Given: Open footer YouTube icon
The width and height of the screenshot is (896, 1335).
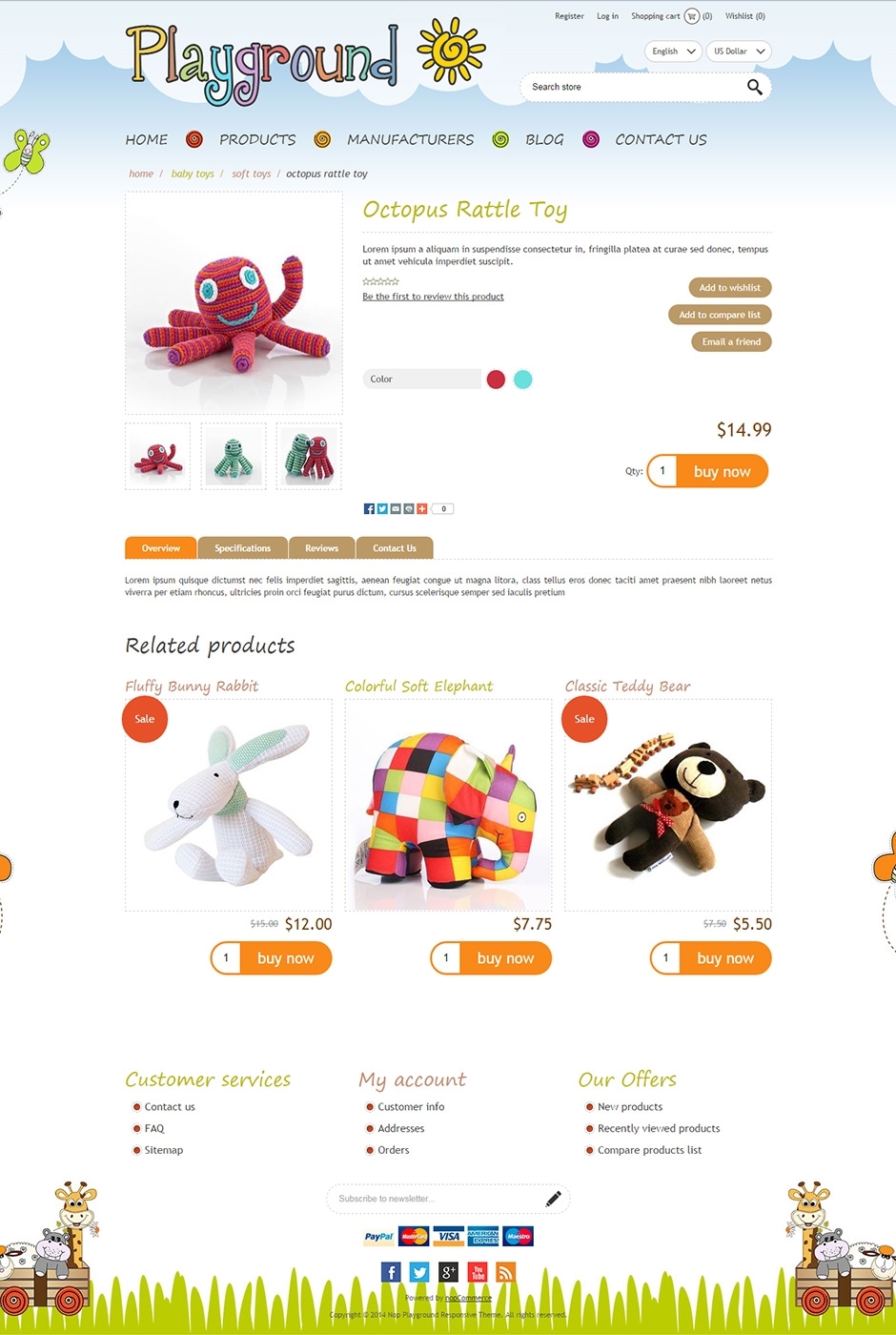Looking at the screenshot, I should (x=478, y=1272).
